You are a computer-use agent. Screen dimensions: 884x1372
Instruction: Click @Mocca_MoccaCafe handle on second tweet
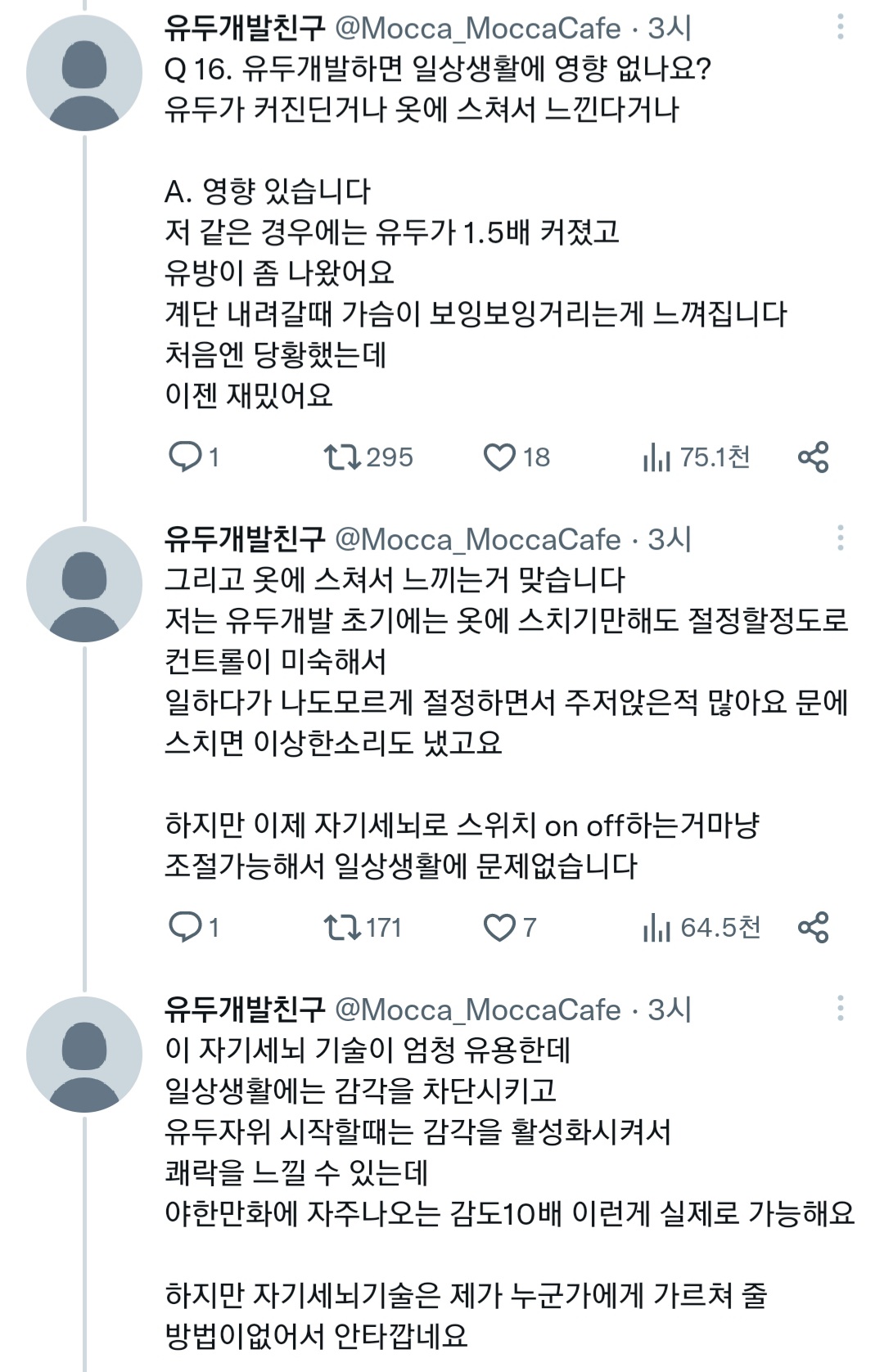point(478,539)
